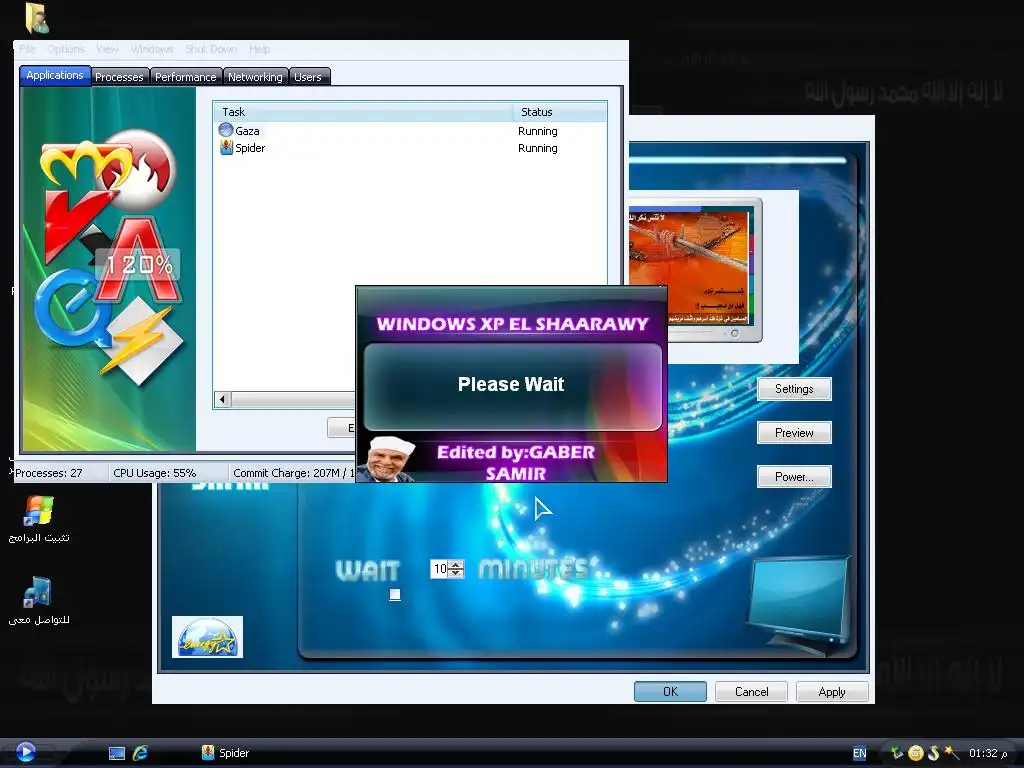Select Spider task row

tap(410, 148)
